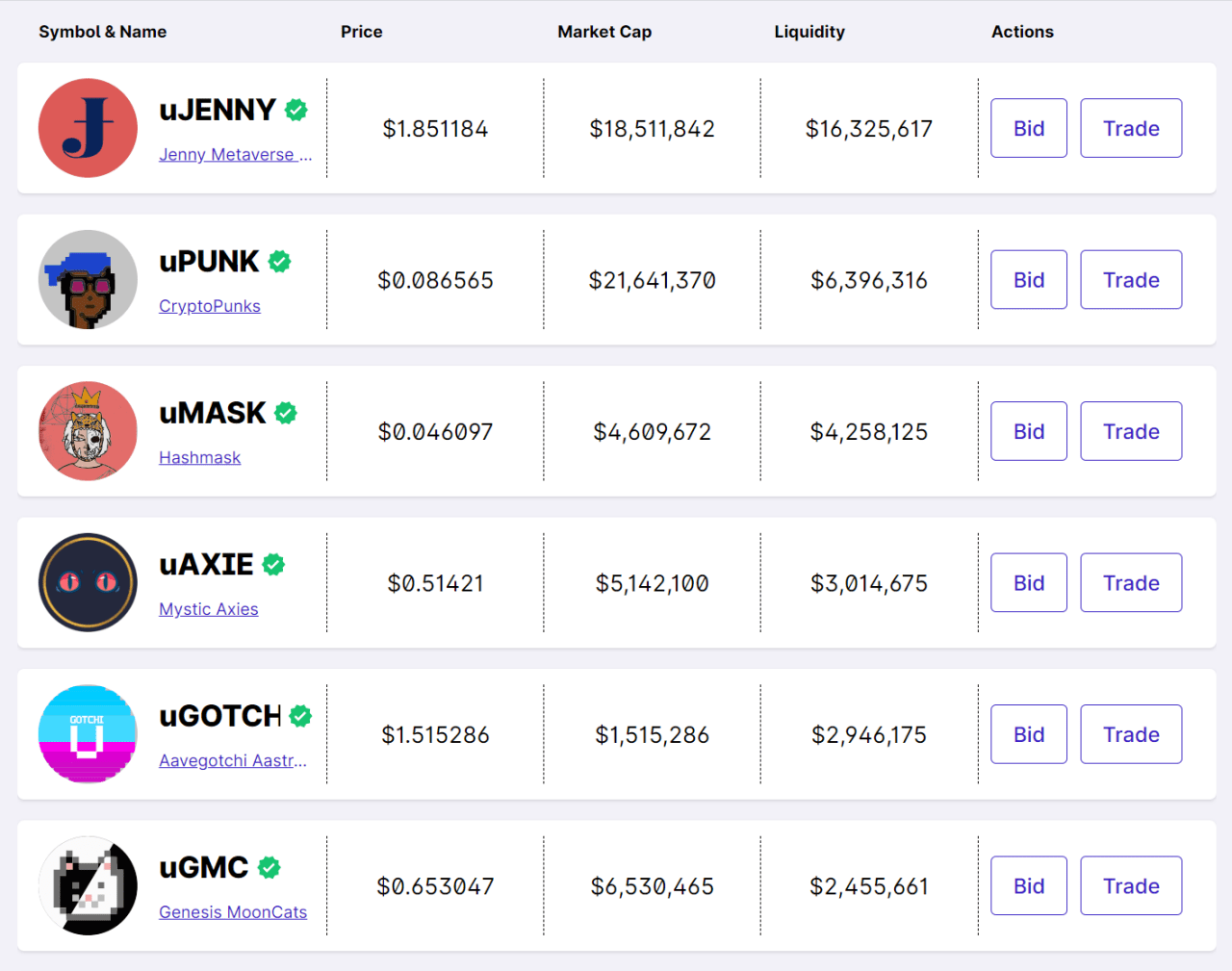The width and height of the screenshot is (1232, 971).
Task: Select market cap $18,511,842
Action: click(653, 129)
